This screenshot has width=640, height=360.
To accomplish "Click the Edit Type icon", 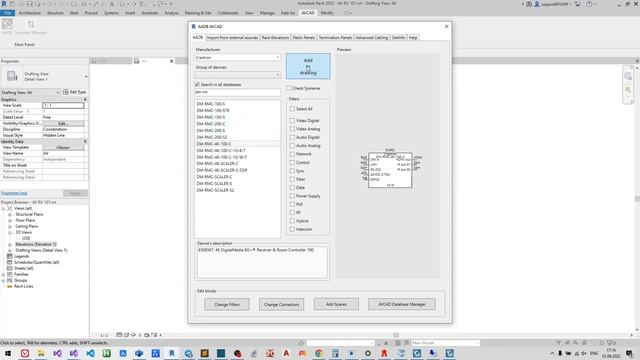I will [66, 92].
